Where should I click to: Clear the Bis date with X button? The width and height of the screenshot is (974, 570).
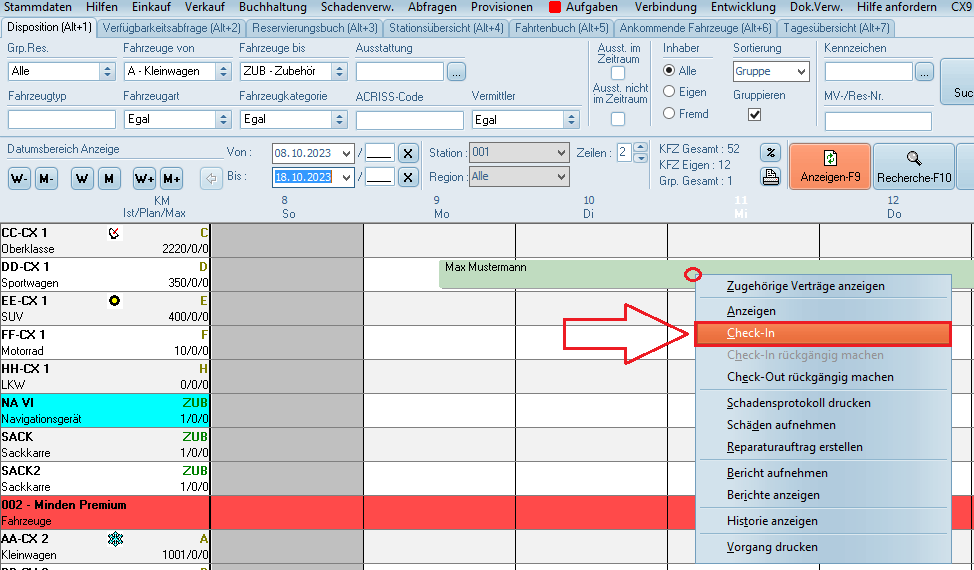407,177
